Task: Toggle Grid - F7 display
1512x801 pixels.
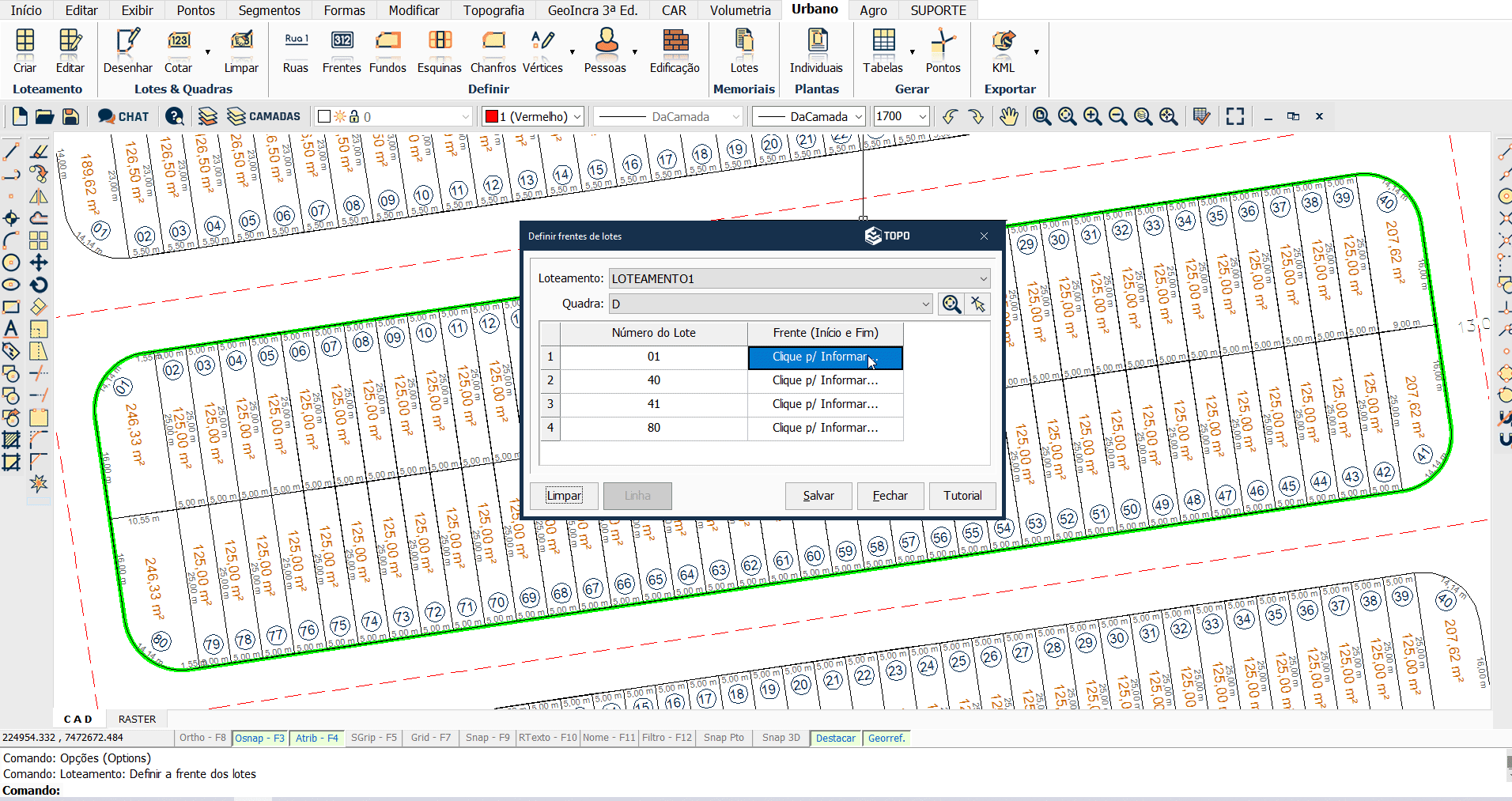Action: (430, 738)
